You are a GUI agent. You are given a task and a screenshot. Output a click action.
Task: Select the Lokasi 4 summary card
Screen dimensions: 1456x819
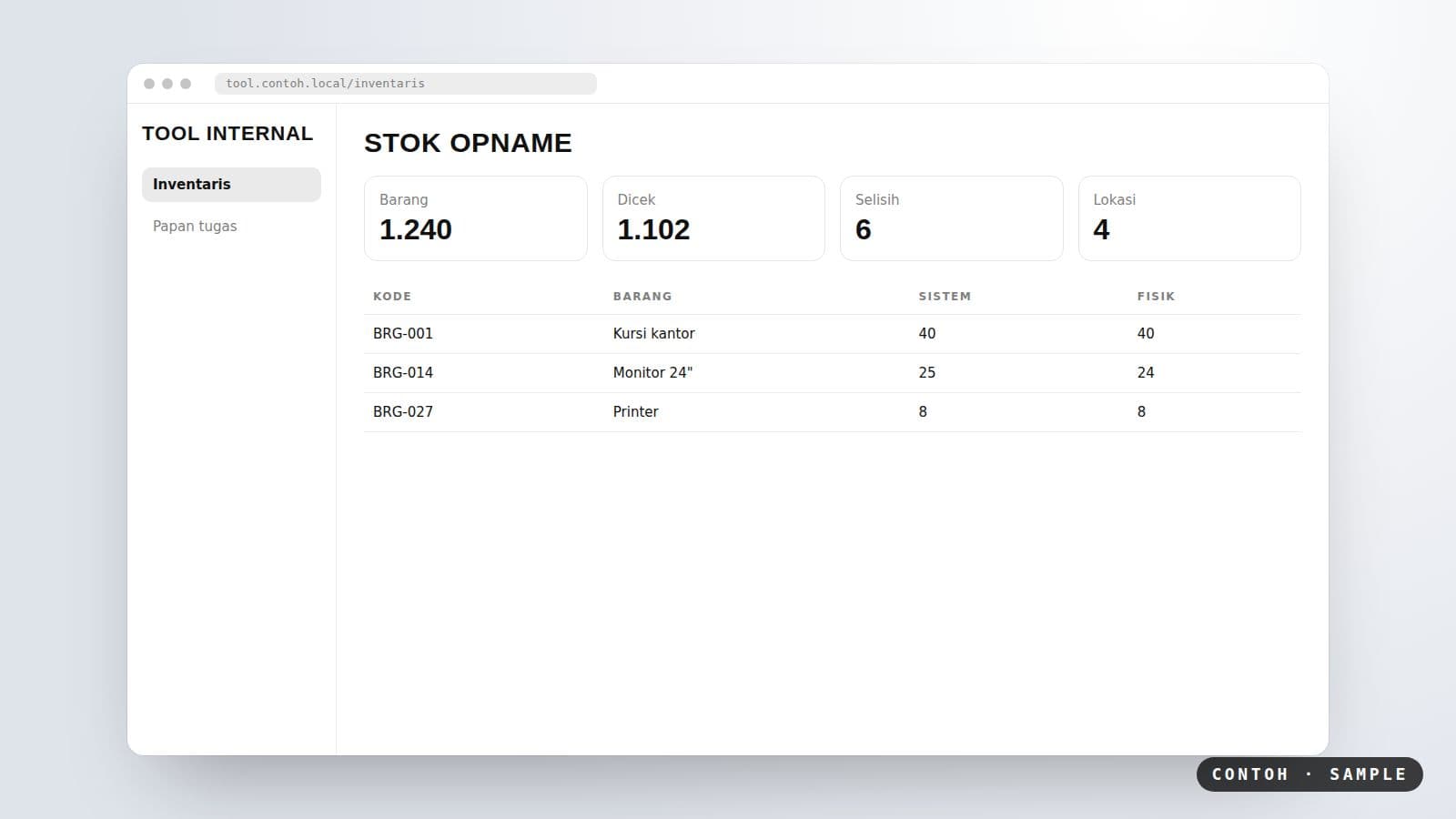click(x=1189, y=218)
